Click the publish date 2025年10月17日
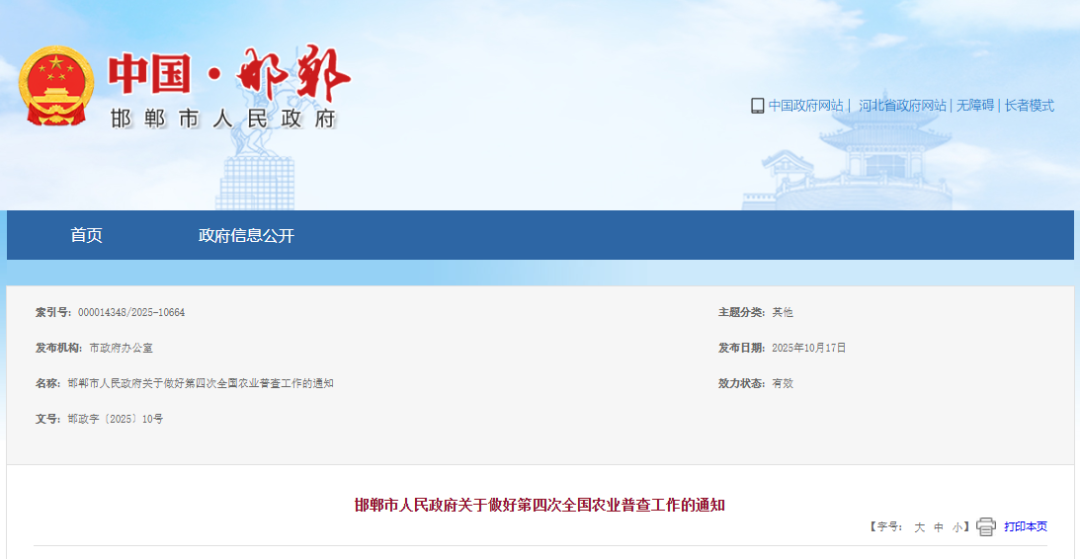 point(809,348)
